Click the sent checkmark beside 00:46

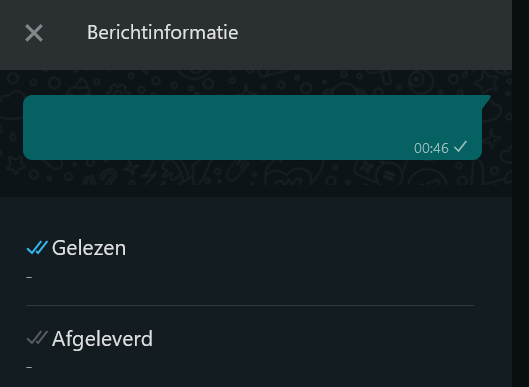[461, 147]
